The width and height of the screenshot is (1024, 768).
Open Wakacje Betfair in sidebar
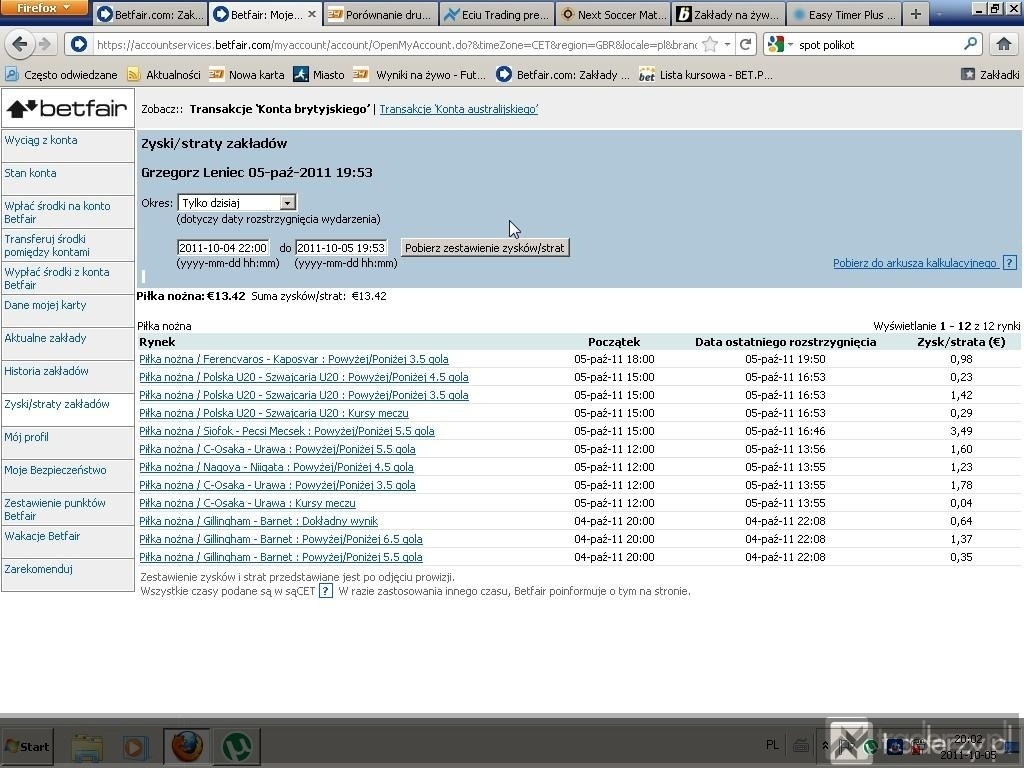tap(42, 536)
